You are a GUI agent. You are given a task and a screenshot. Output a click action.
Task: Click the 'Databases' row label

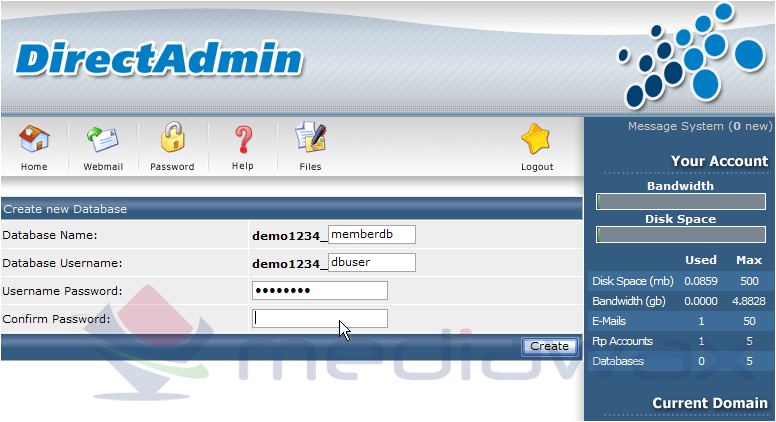point(618,361)
